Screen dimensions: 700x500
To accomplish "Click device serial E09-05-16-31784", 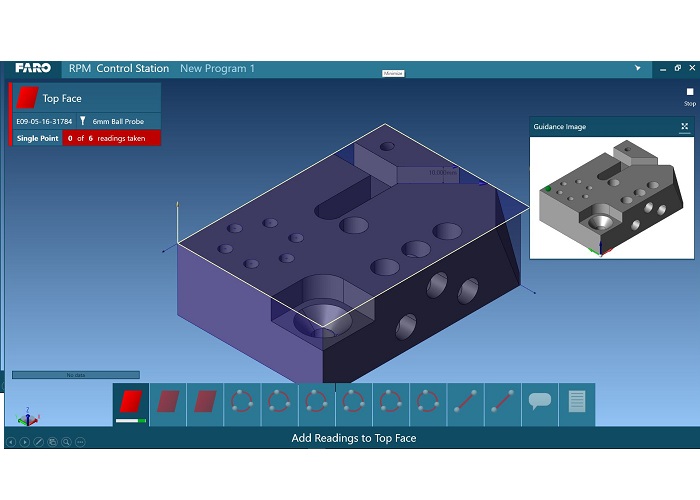I will (44, 121).
